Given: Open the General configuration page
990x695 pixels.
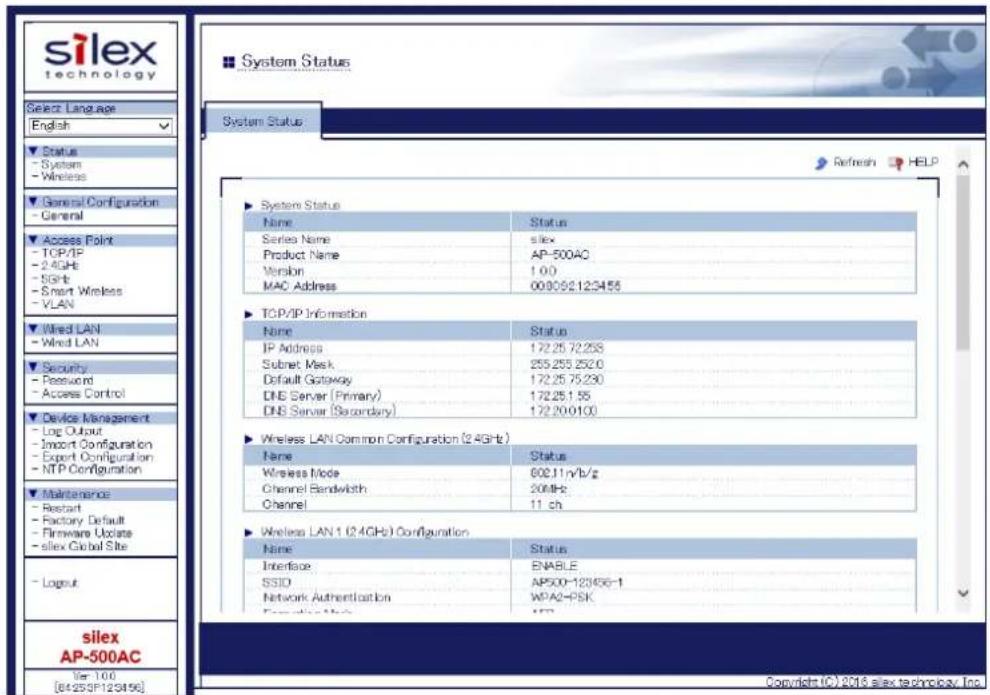Looking at the screenshot, I should coord(62,215).
